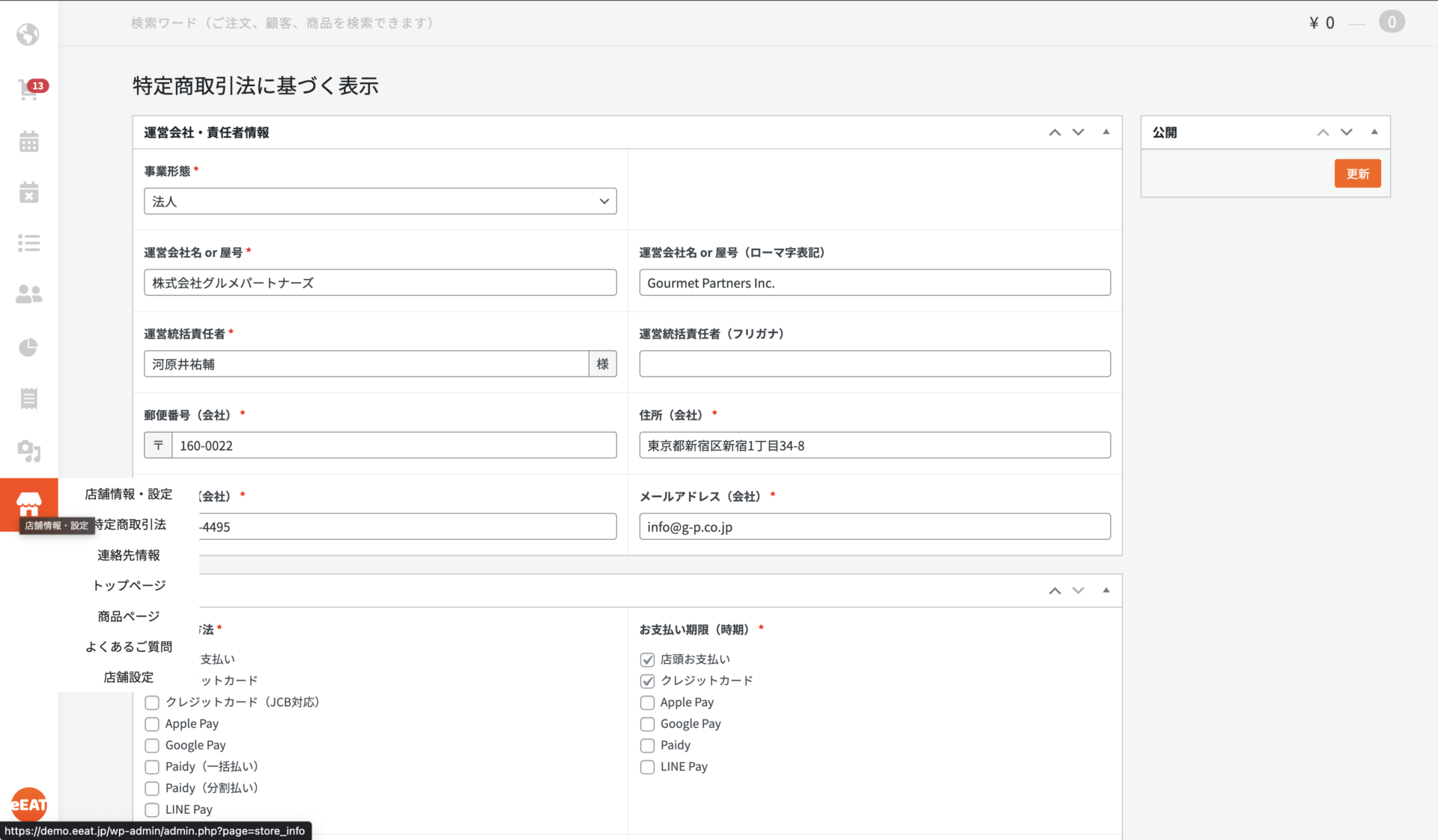Image resolution: width=1438 pixels, height=840 pixels.
Task: Move the 公開 panel down with the chevron
Action: pos(1347,133)
